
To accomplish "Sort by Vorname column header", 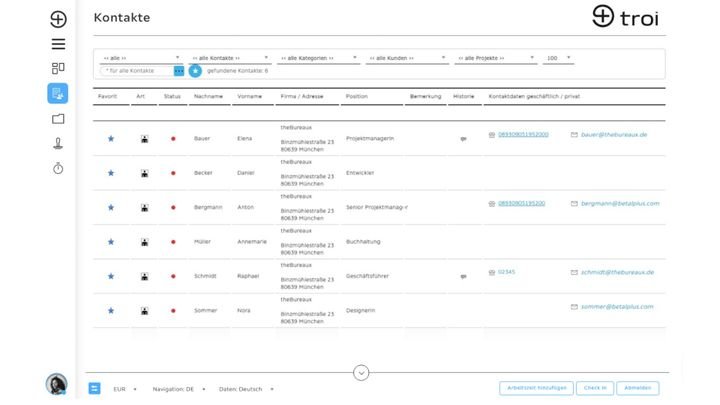I will (249, 96).
